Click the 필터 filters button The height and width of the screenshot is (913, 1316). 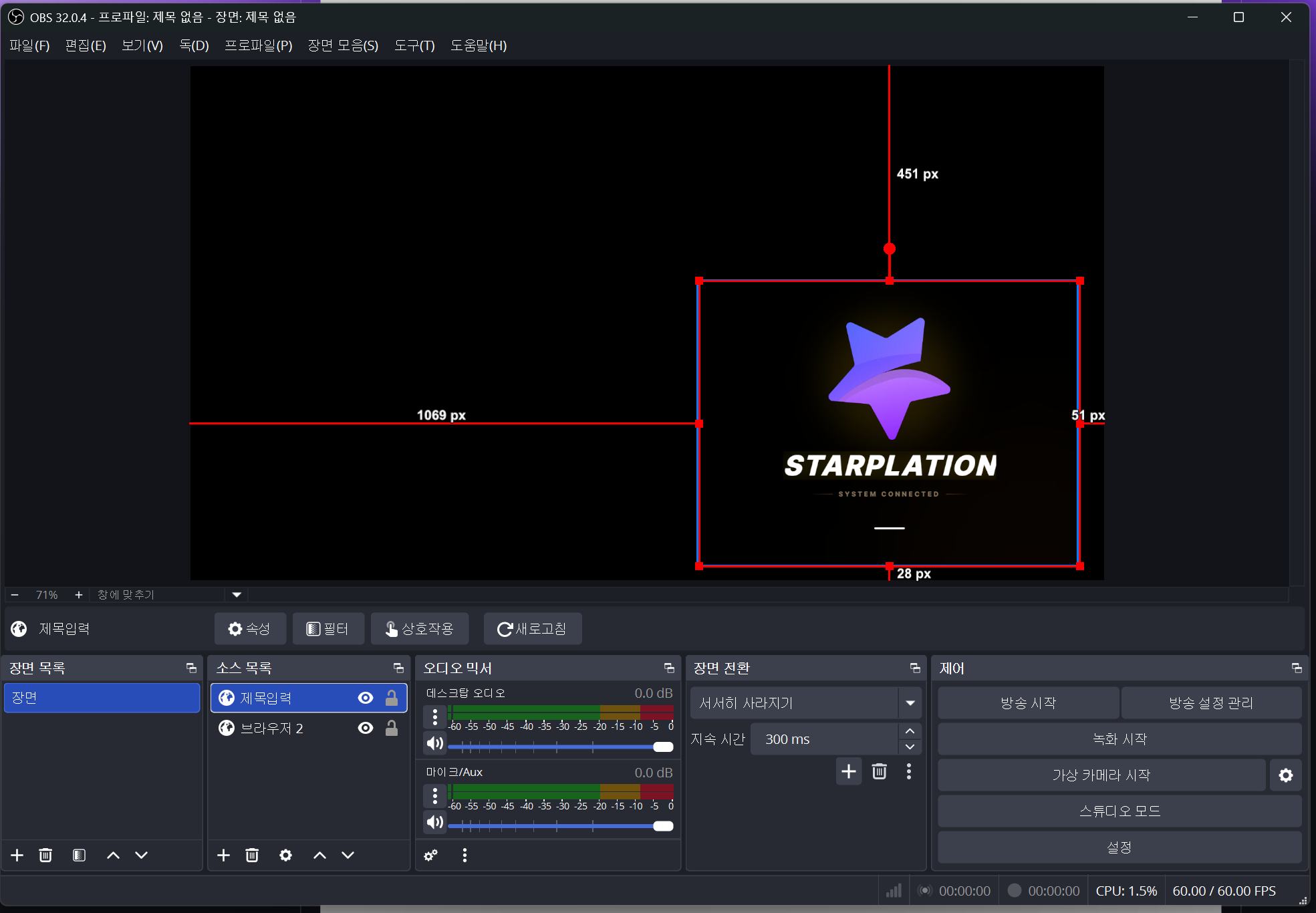[328, 629]
